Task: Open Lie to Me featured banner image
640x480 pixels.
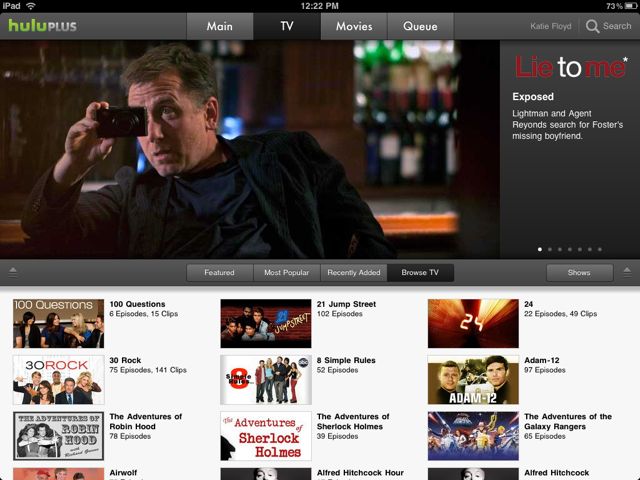Action: [250, 149]
